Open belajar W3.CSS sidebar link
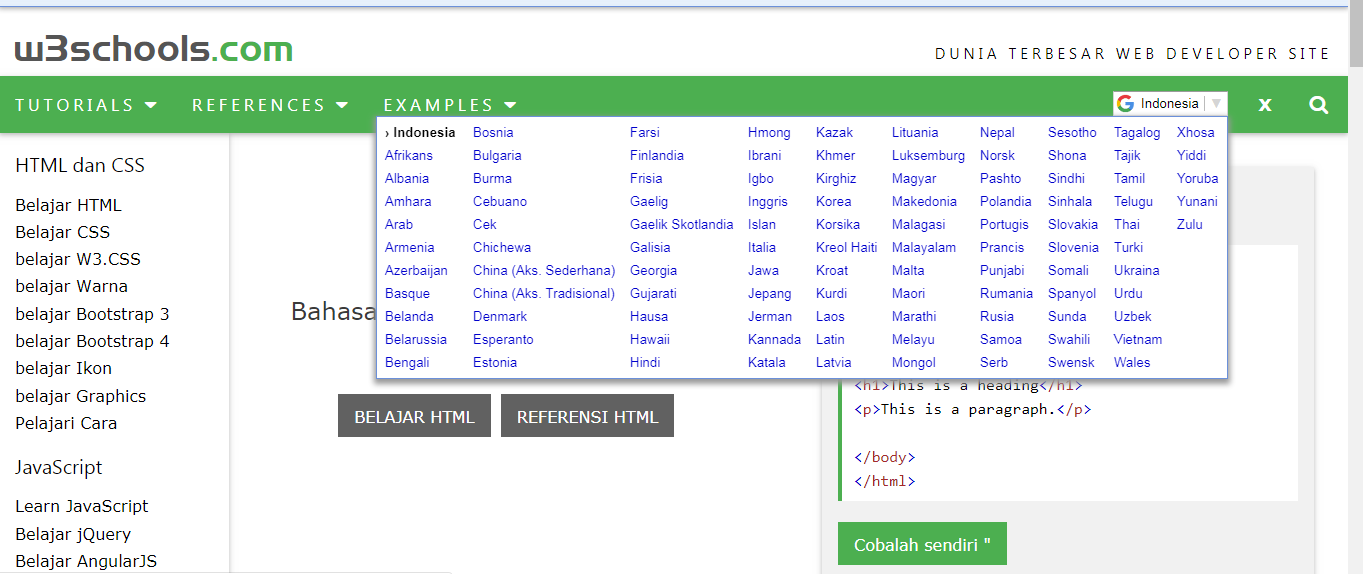The image size is (1363, 574). pyautogui.click(x=78, y=259)
